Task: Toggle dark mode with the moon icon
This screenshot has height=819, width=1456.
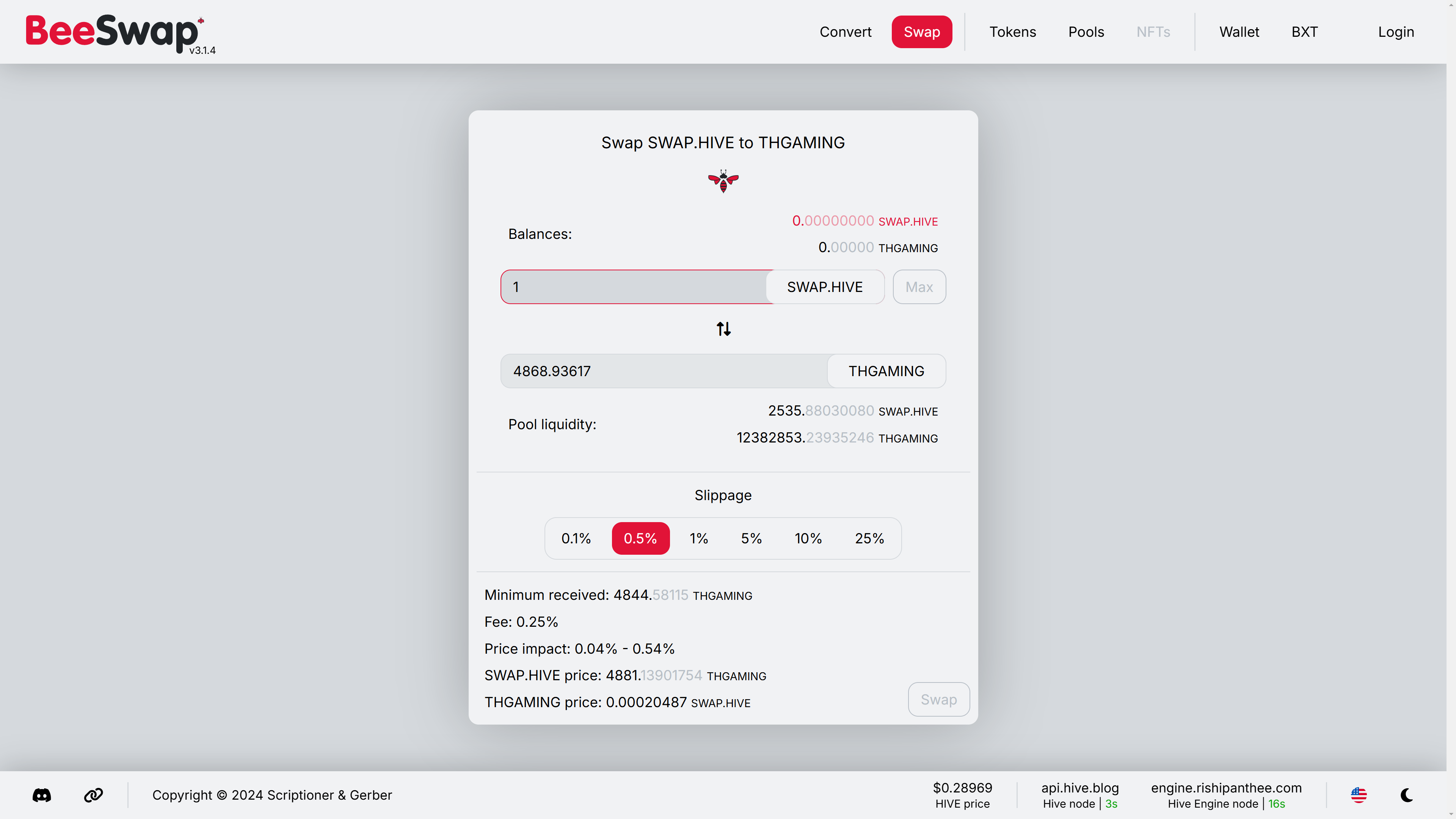Action: 1407,795
